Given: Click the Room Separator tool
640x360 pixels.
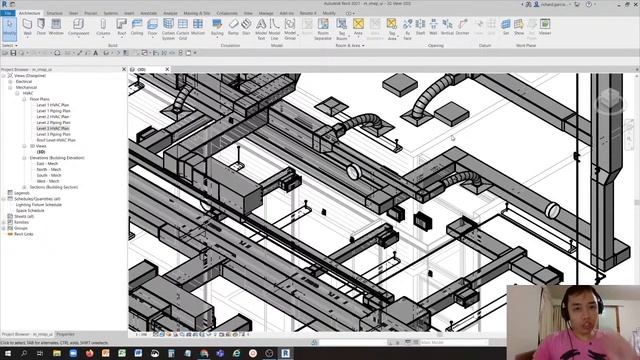Looking at the screenshot, I should point(323,29).
